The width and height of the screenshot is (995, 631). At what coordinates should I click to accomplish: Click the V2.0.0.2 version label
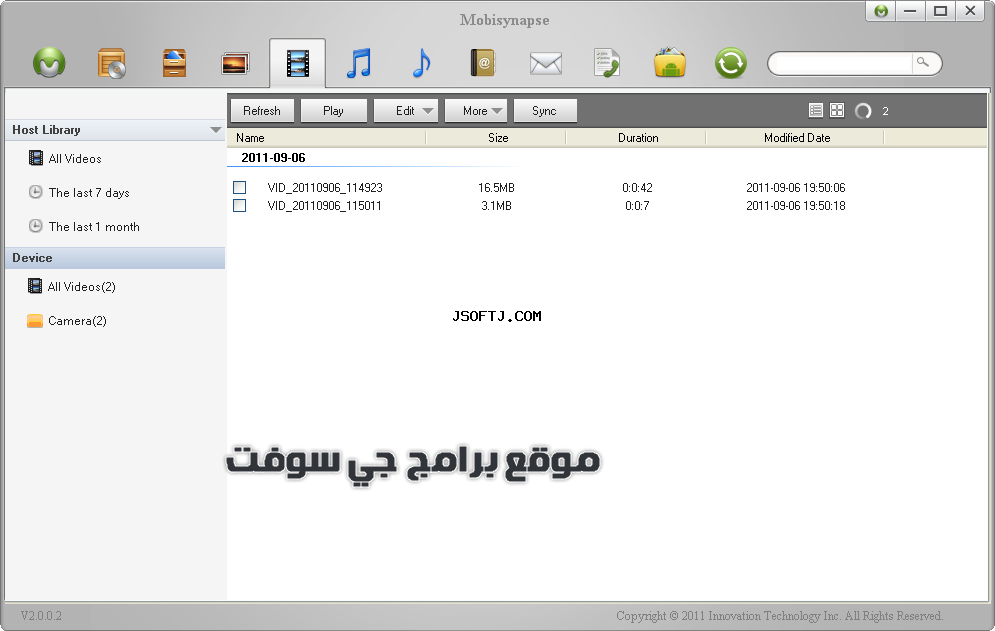pos(41,616)
